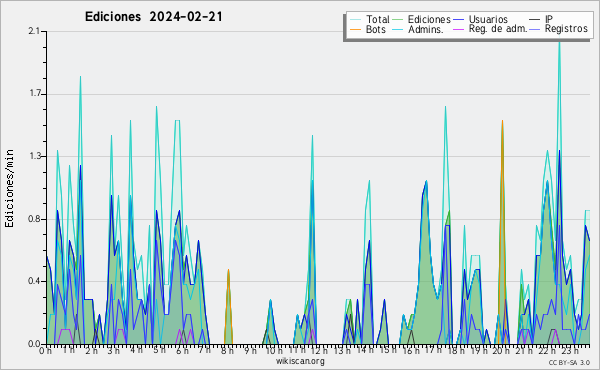Click the '23 h' x-axis label

pos(570,350)
